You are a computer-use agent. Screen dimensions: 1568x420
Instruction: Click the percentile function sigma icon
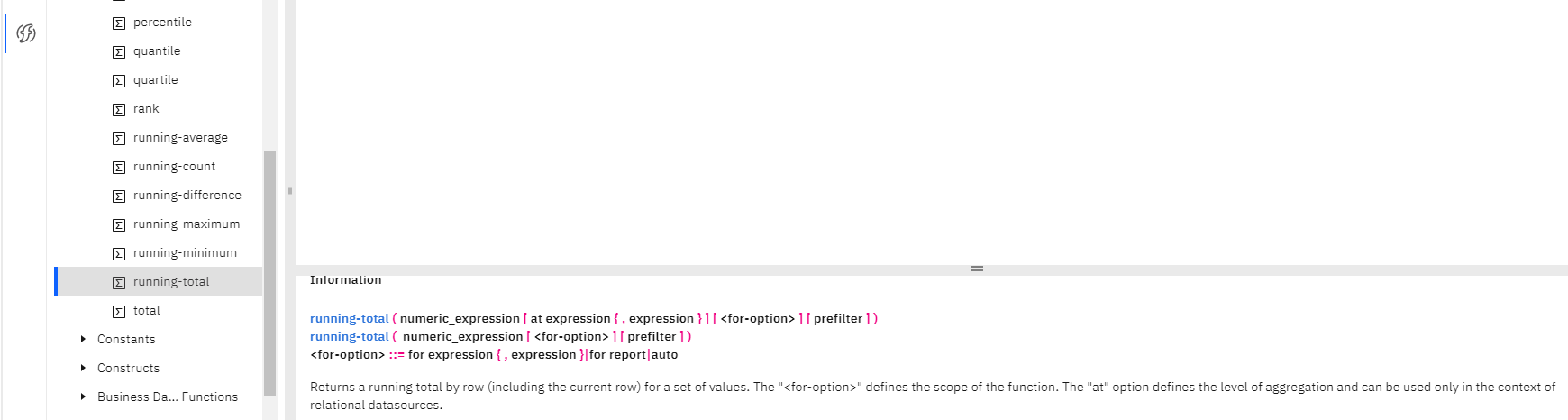(119, 23)
